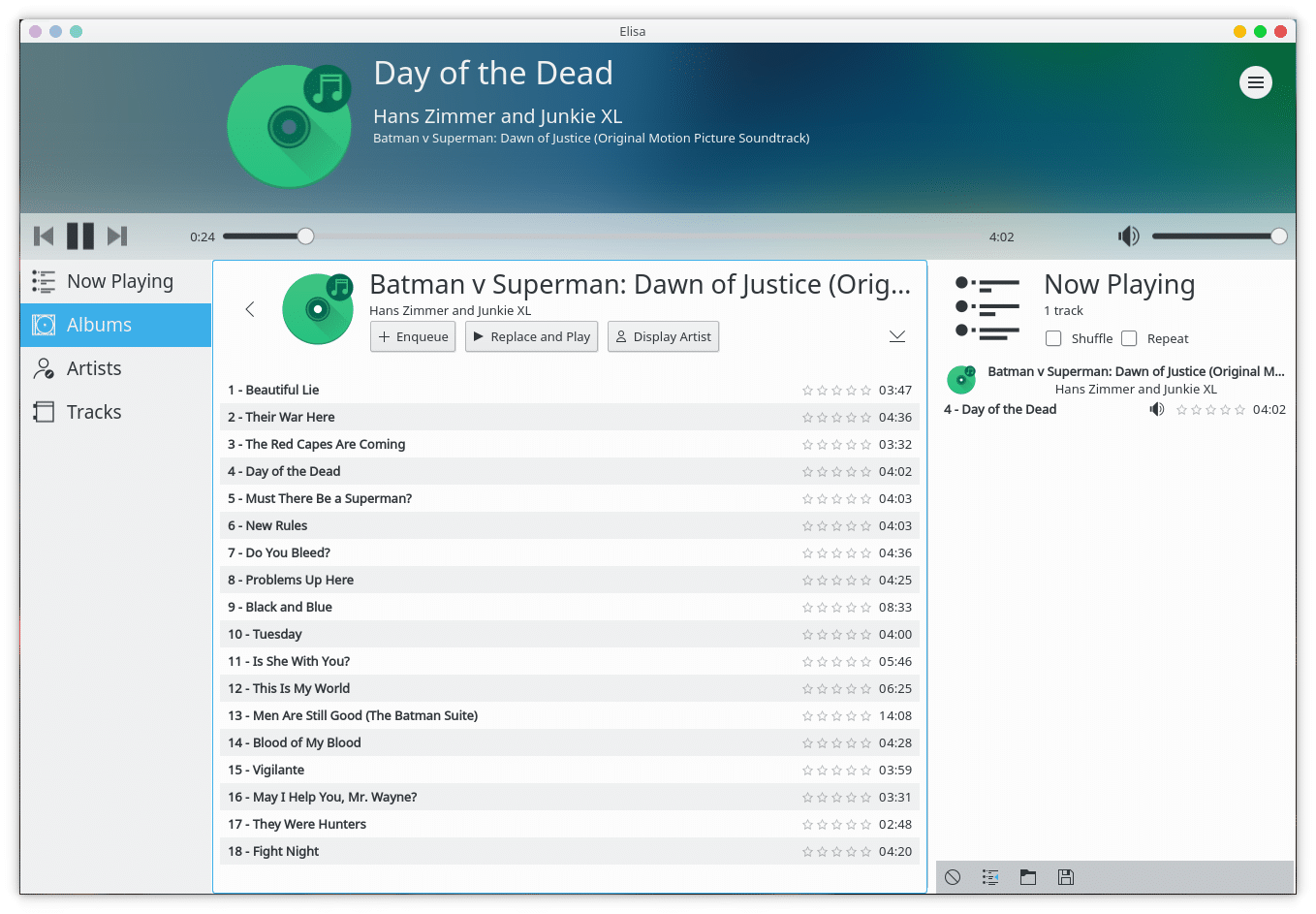Clear the playlist with the bottom-bar icon
The height and width of the screenshot is (914, 1316).
click(x=953, y=877)
